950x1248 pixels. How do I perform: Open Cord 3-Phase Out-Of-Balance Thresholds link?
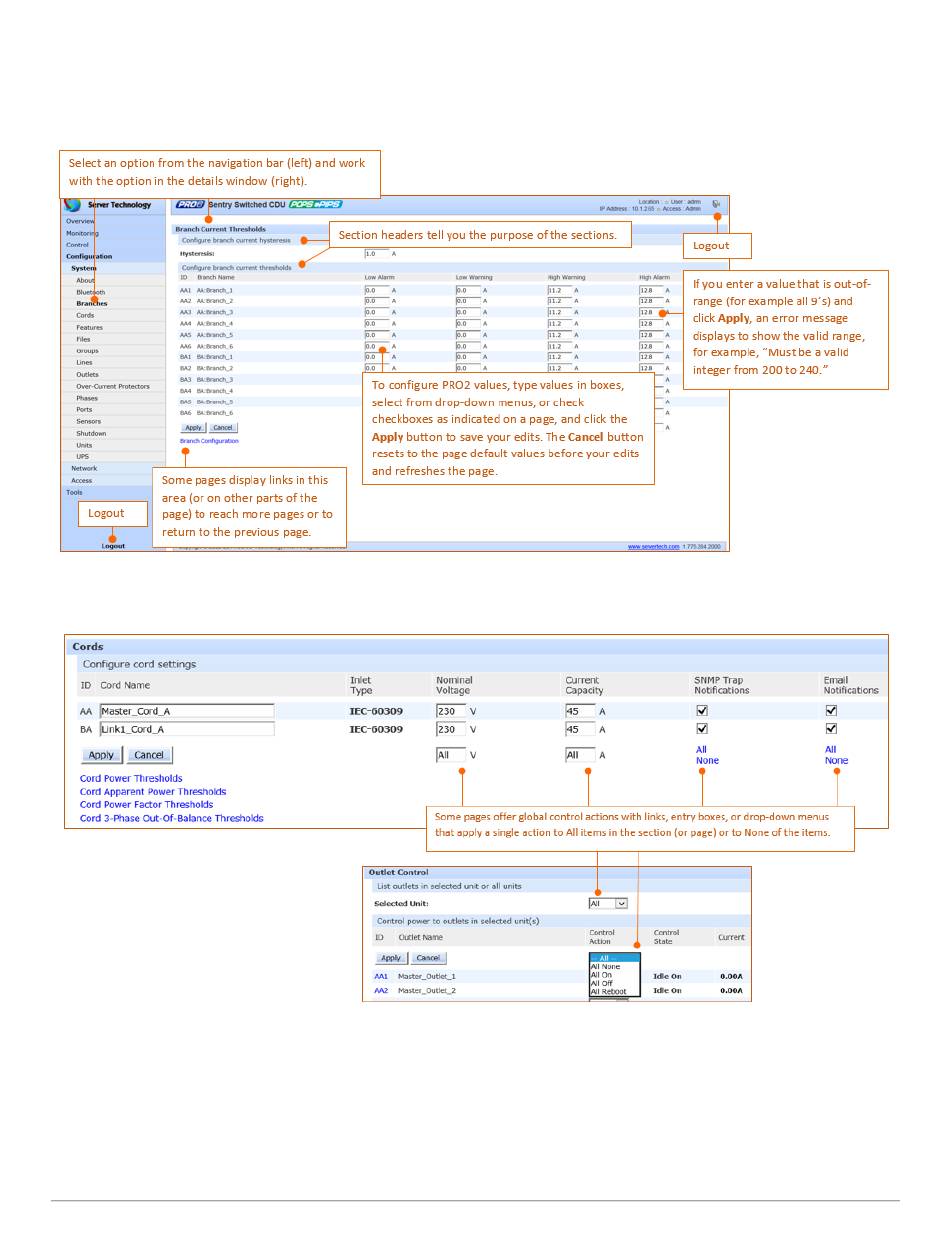[172, 818]
